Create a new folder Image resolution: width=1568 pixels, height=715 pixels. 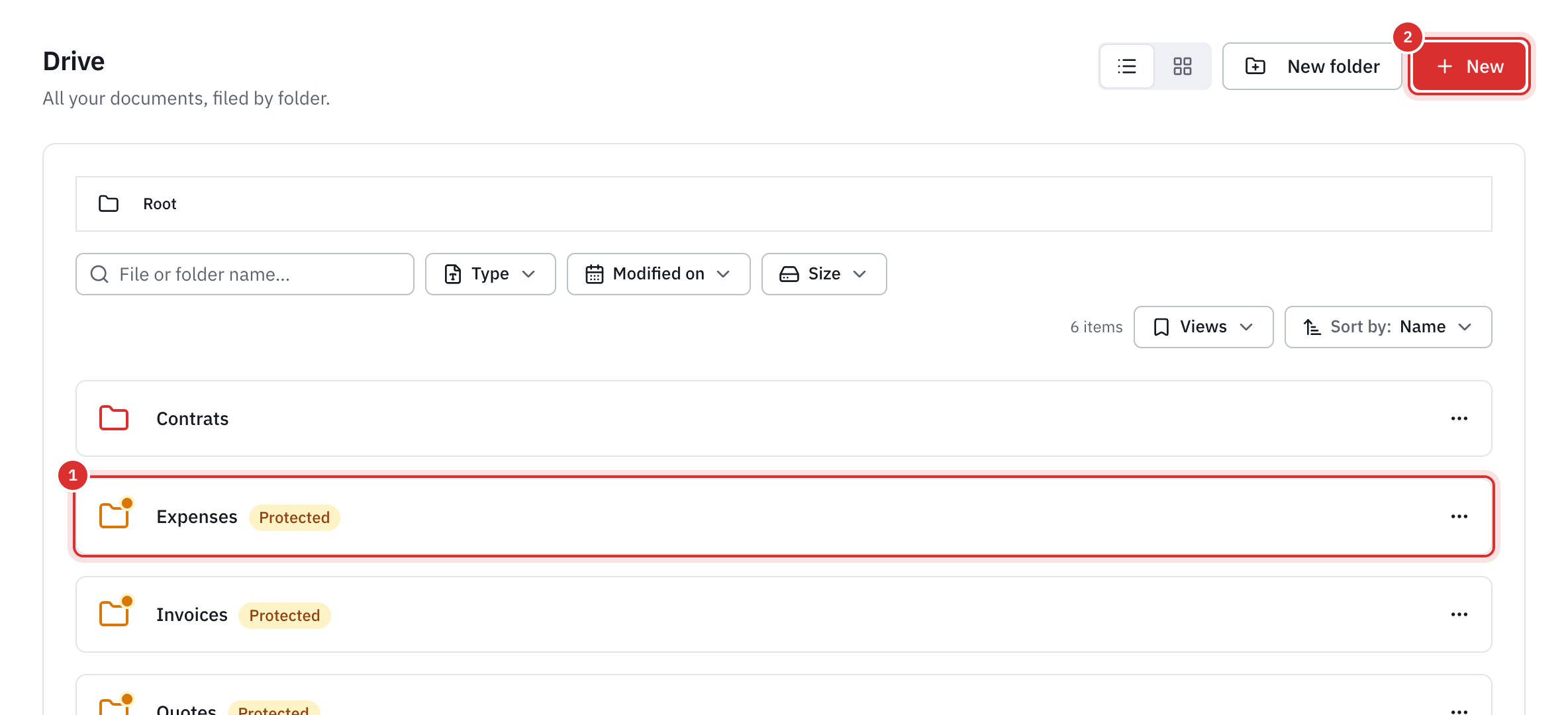click(x=1312, y=66)
